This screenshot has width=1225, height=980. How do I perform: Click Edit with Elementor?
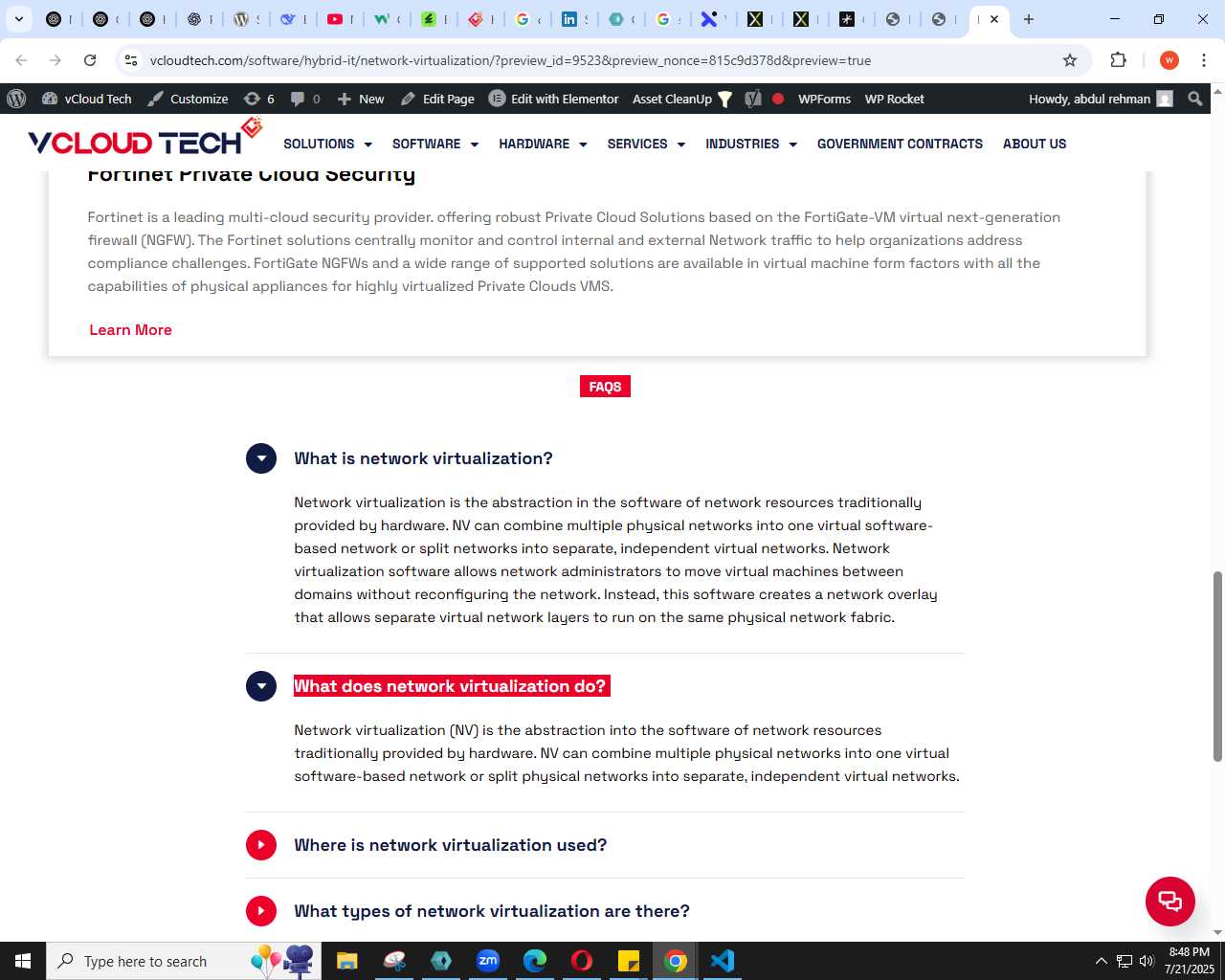pyautogui.click(x=554, y=99)
